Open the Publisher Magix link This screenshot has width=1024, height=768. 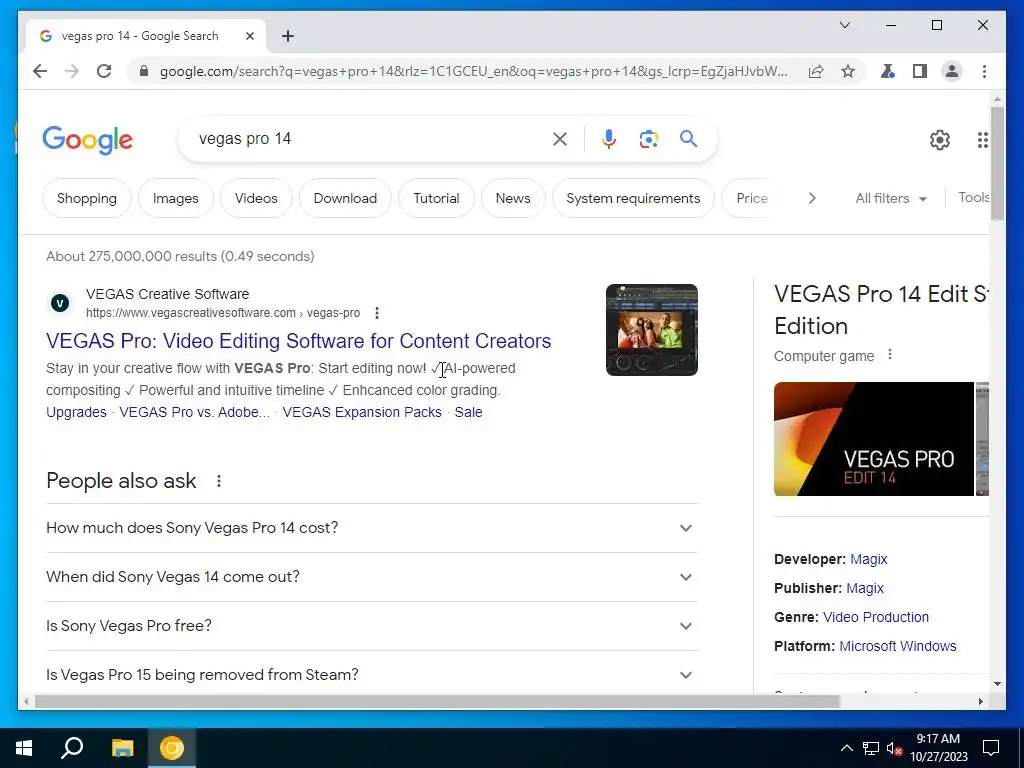[865, 588]
